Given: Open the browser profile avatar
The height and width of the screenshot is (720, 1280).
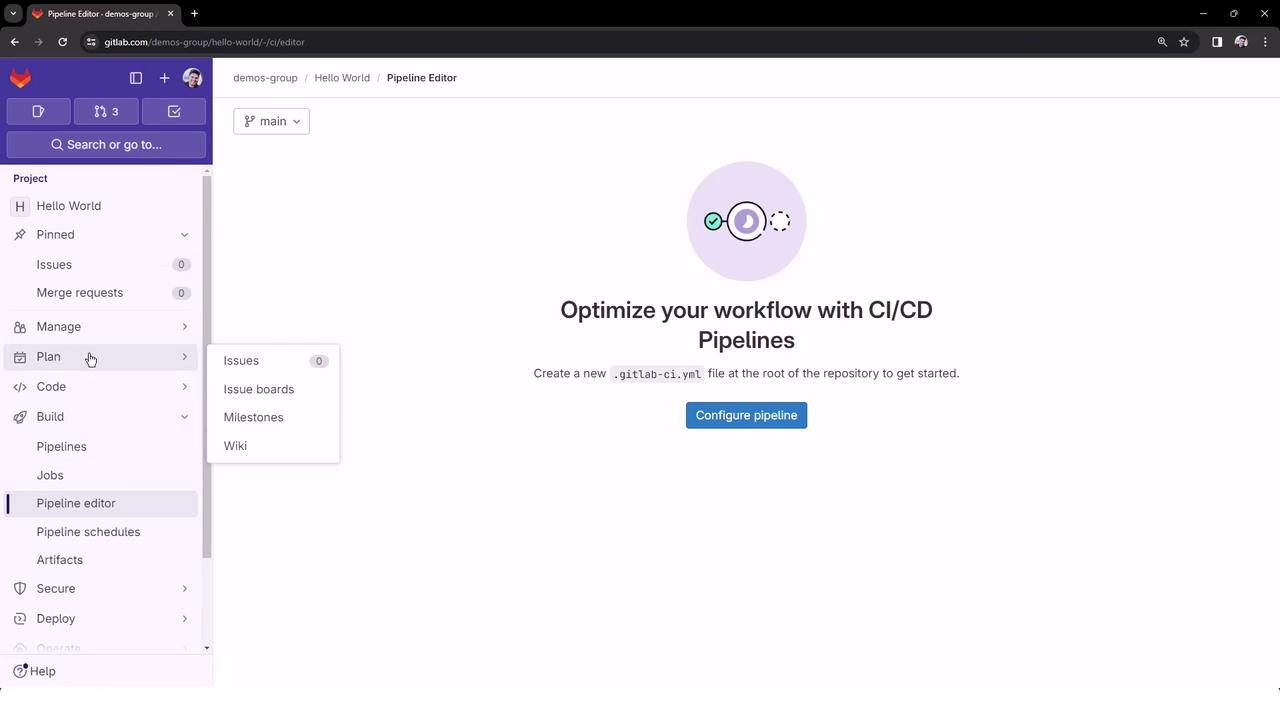Looking at the screenshot, I should pos(1241,42).
